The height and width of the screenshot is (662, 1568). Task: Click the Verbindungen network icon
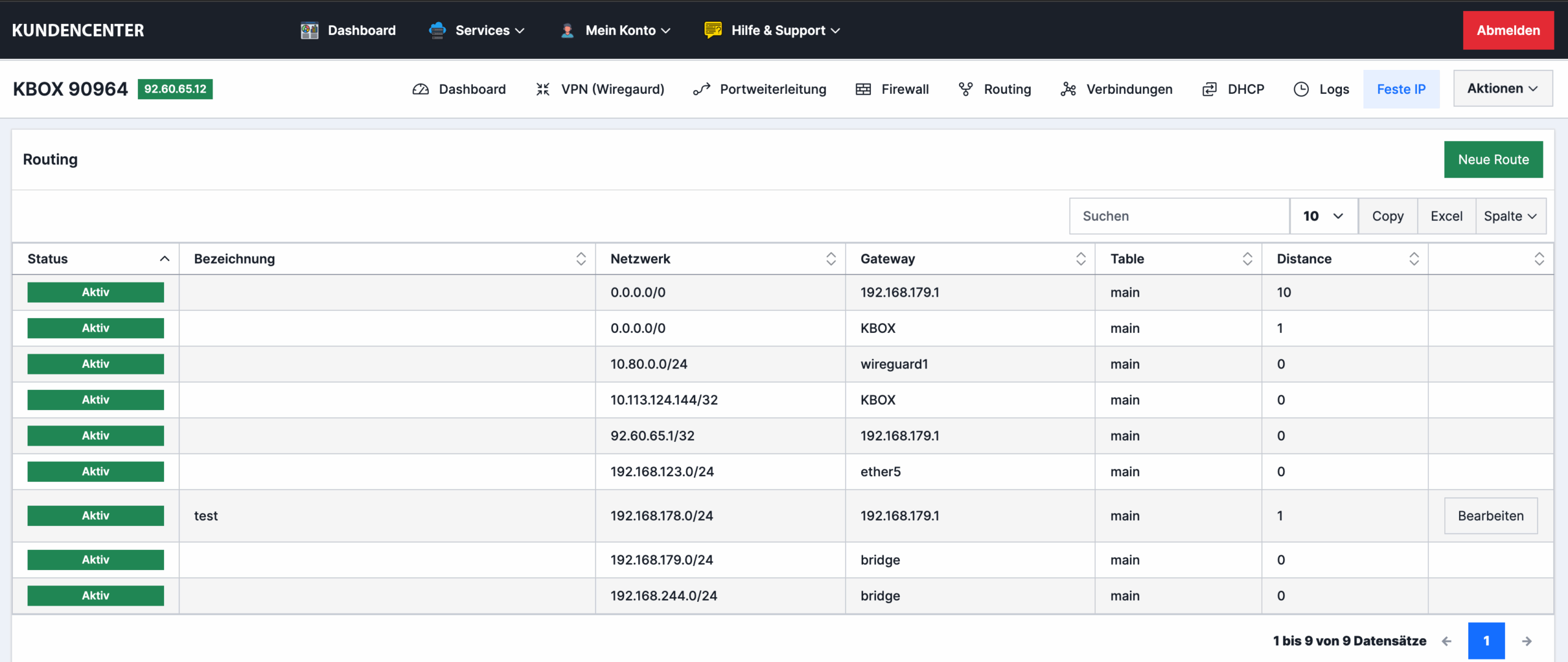(x=1068, y=89)
